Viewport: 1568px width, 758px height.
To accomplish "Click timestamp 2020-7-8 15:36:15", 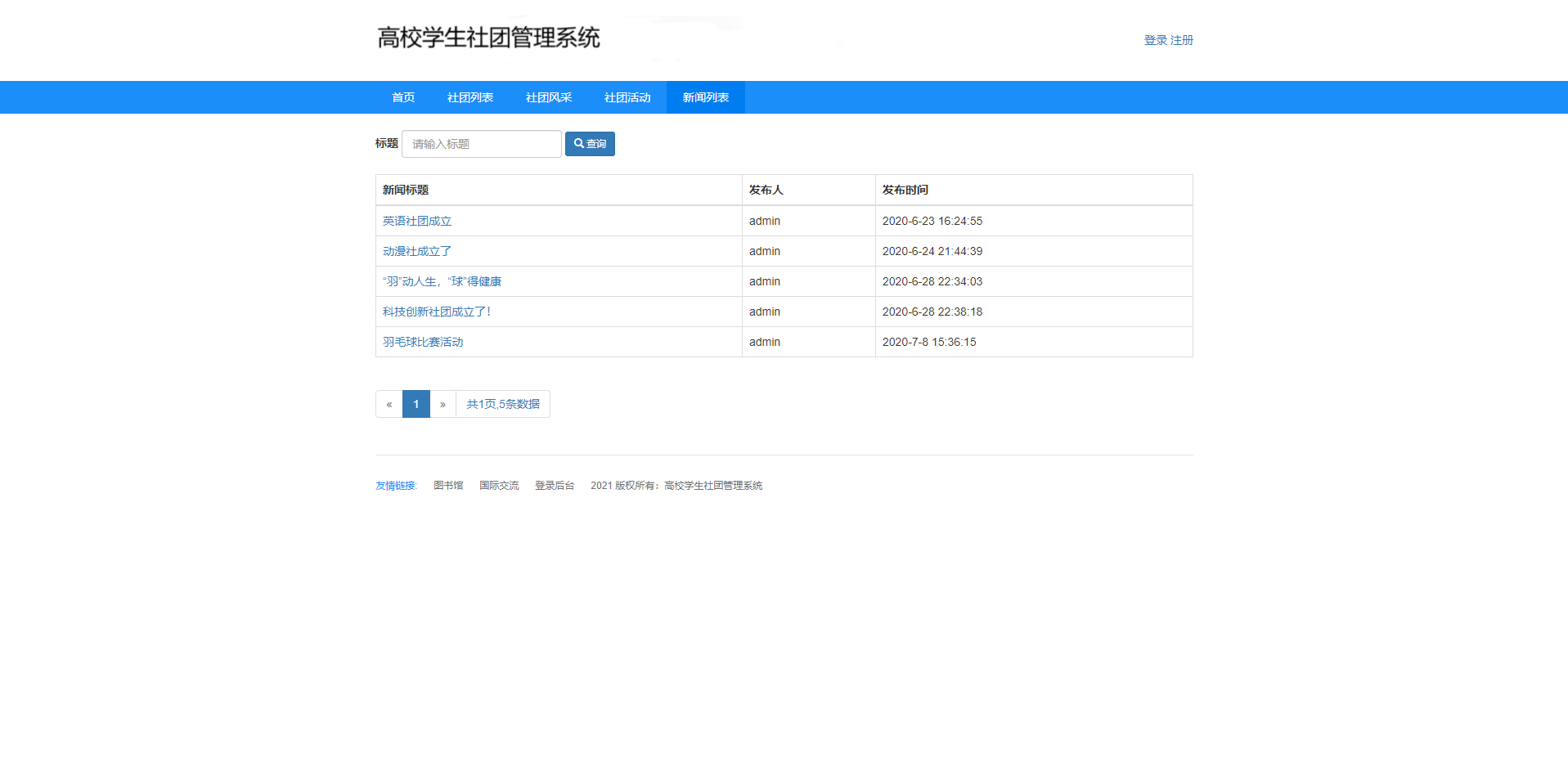I will pyautogui.click(x=929, y=342).
